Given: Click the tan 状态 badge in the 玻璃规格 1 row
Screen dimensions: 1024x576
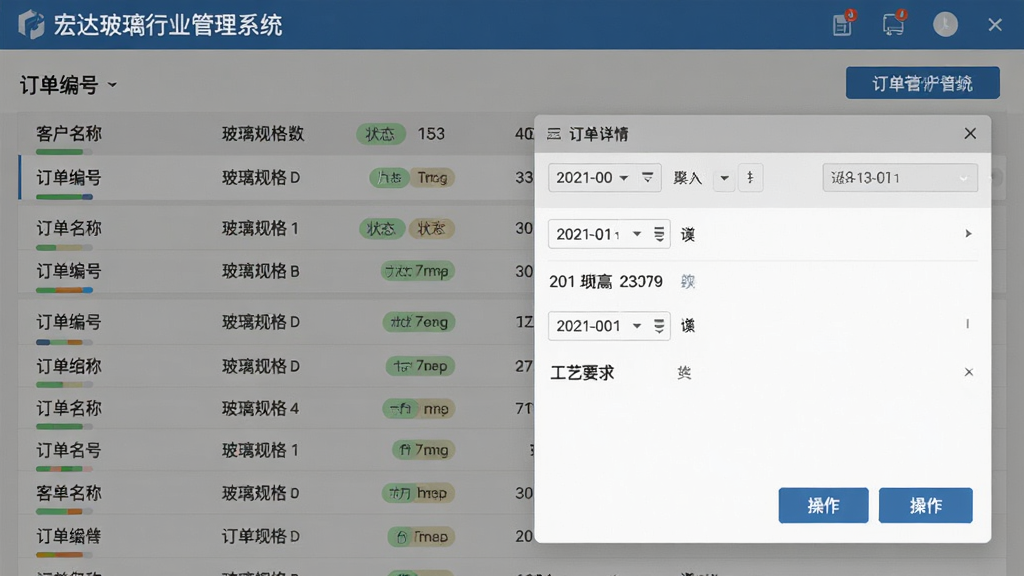Looking at the screenshot, I should tap(431, 229).
